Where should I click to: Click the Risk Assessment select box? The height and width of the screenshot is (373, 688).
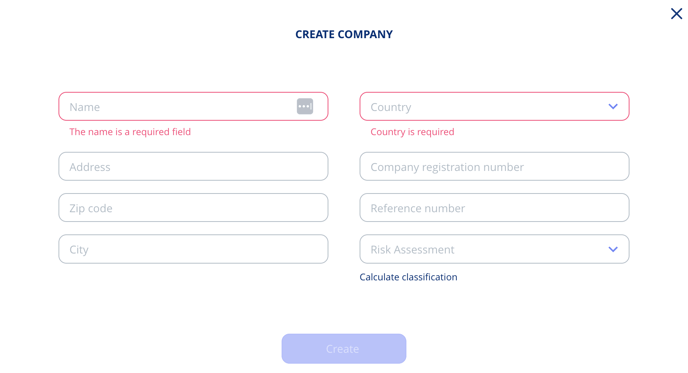[x=494, y=249]
